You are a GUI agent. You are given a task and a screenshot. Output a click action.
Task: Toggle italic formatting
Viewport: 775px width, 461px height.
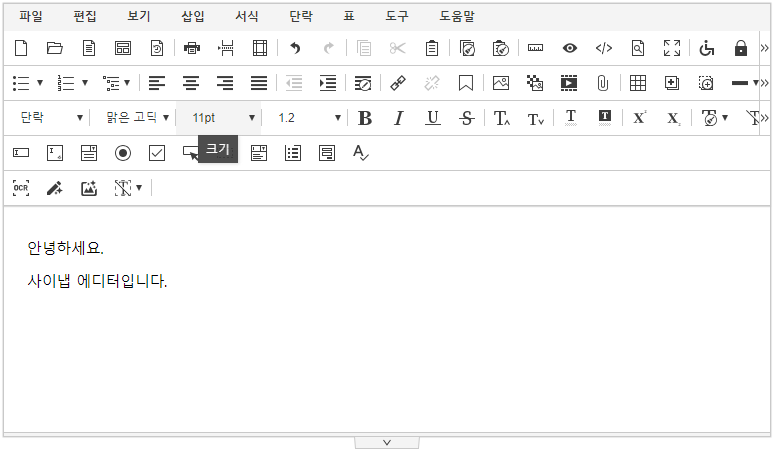tap(398, 118)
